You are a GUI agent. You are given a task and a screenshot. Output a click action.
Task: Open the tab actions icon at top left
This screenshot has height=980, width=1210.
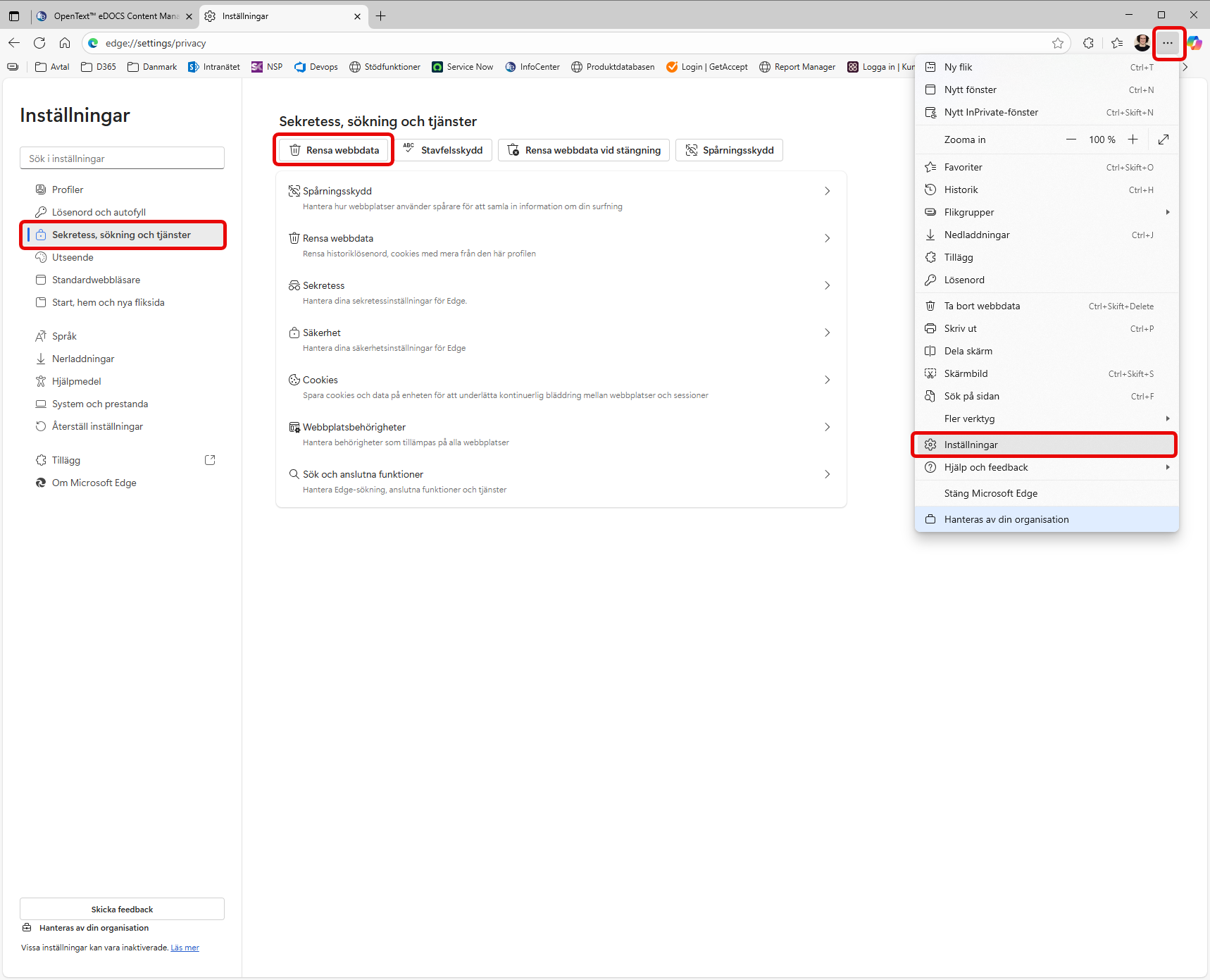click(14, 16)
